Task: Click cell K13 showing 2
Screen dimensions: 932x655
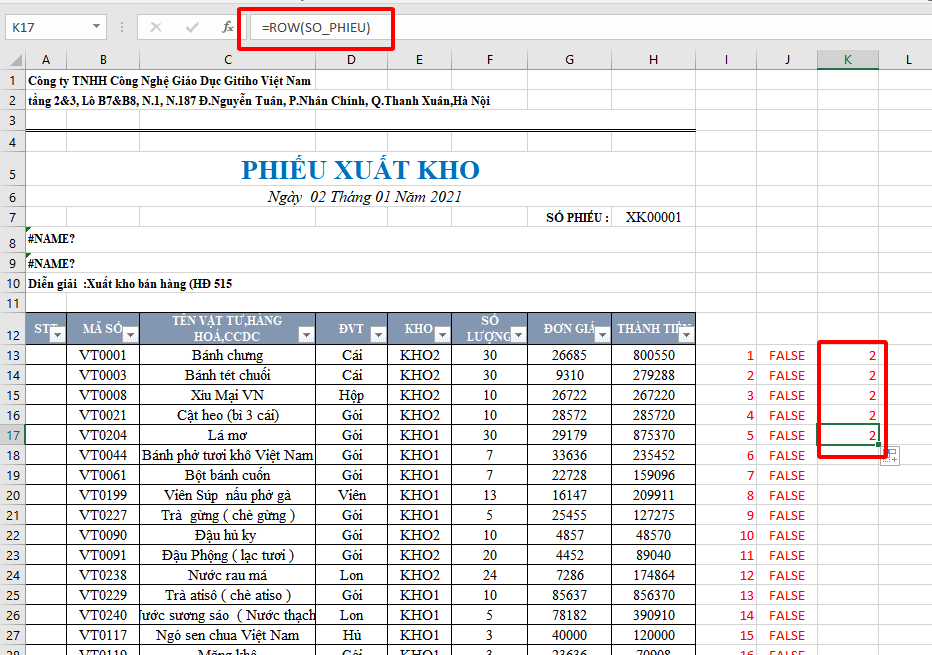Action: point(848,355)
